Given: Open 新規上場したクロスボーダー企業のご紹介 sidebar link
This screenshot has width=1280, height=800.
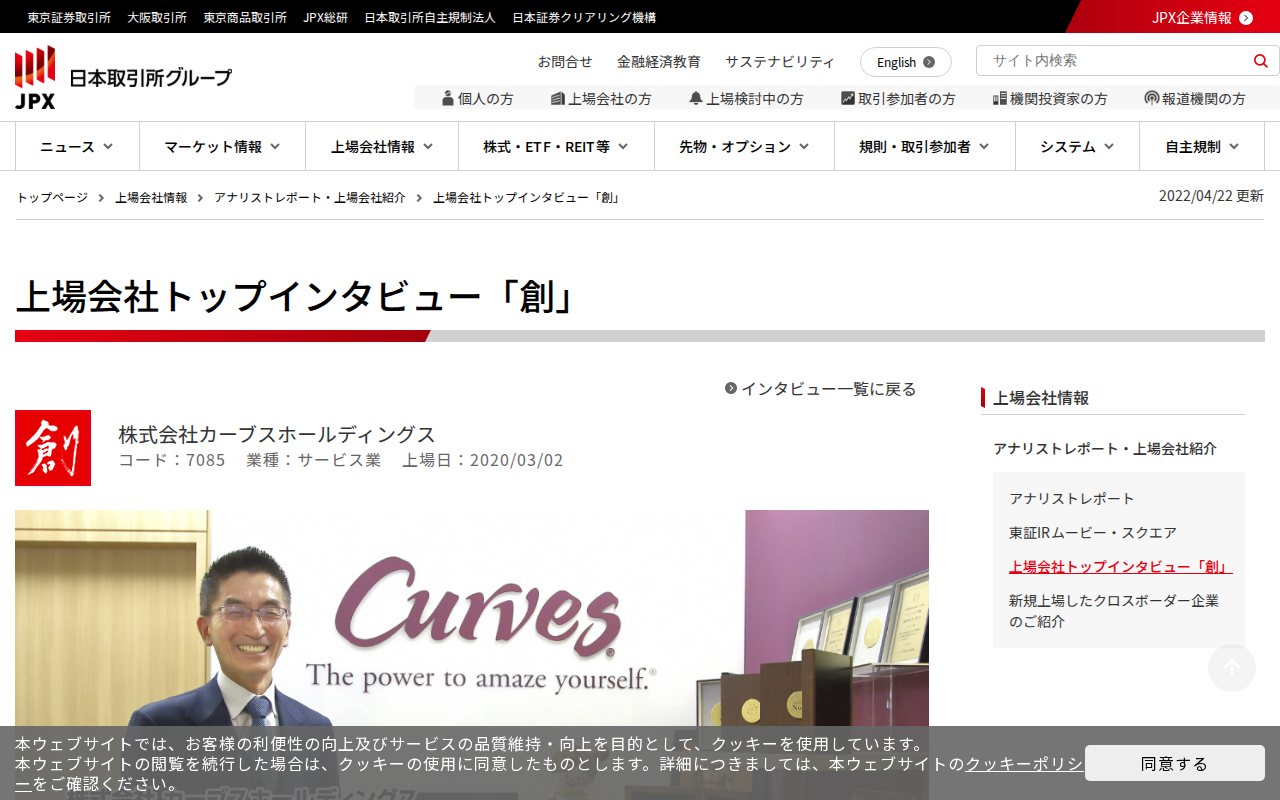Looking at the screenshot, I should pyautogui.click(x=1114, y=611).
